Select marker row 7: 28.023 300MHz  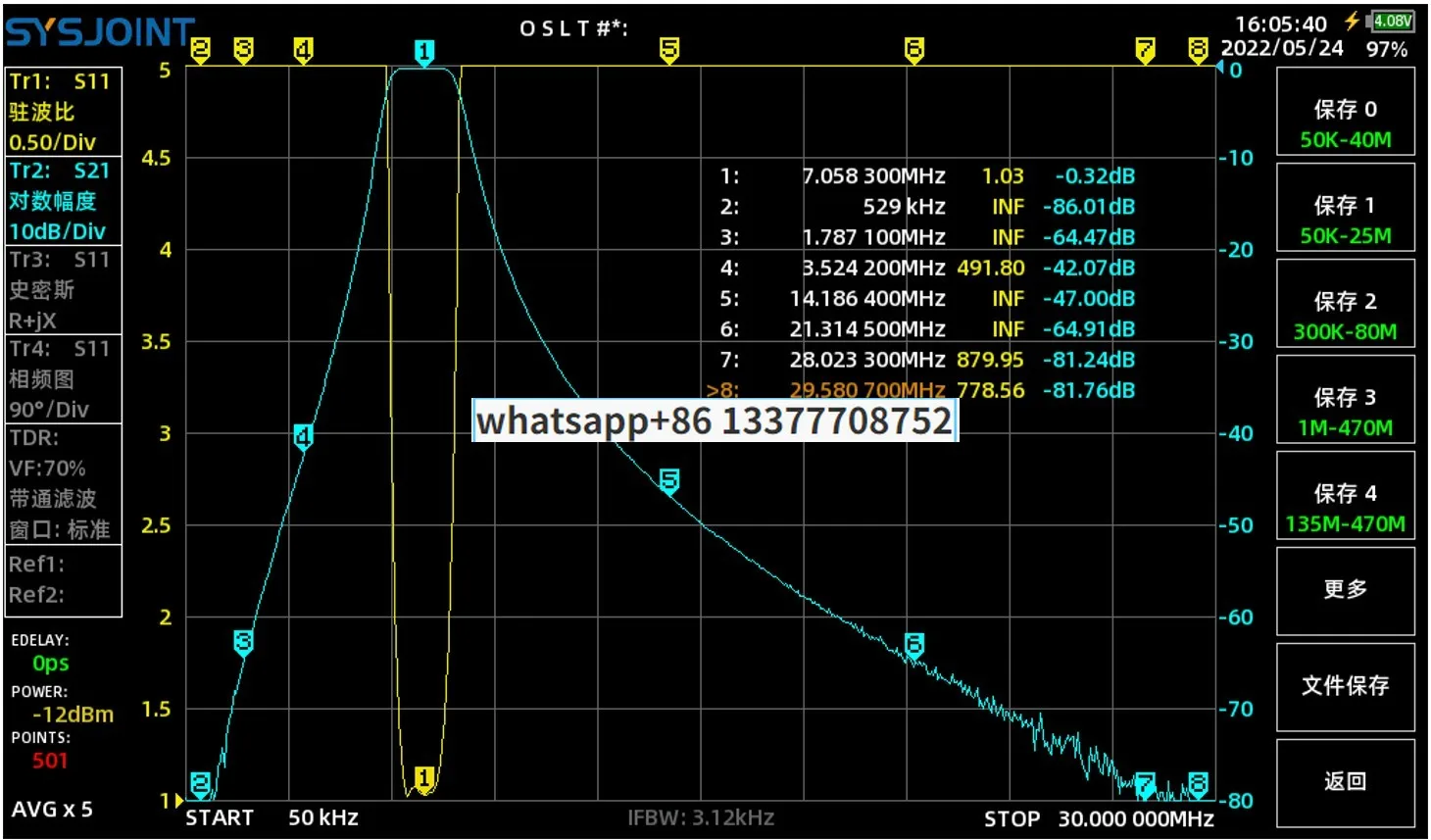pyautogui.click(x=927, y=360)
